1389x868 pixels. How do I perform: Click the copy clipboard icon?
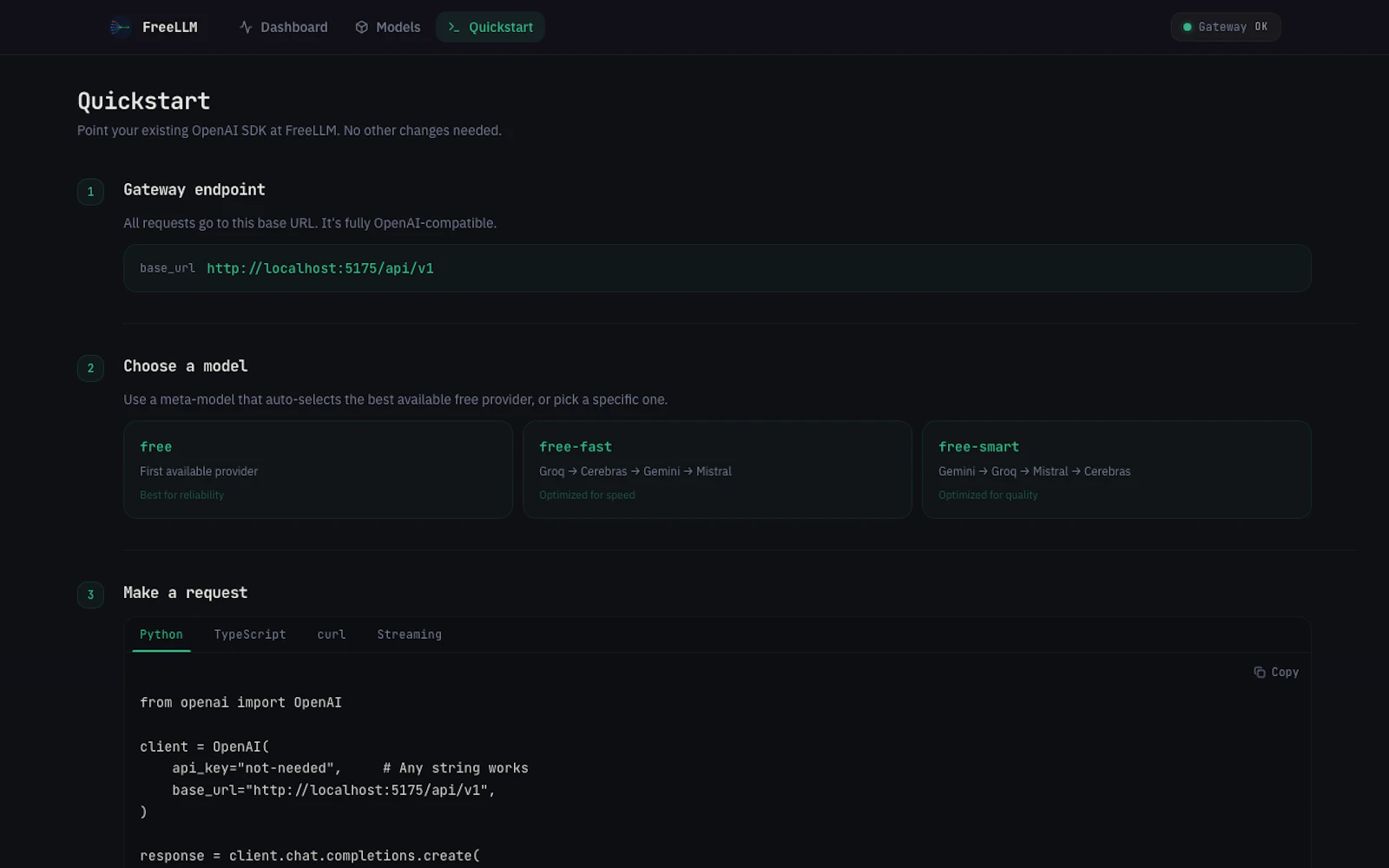1260,672
